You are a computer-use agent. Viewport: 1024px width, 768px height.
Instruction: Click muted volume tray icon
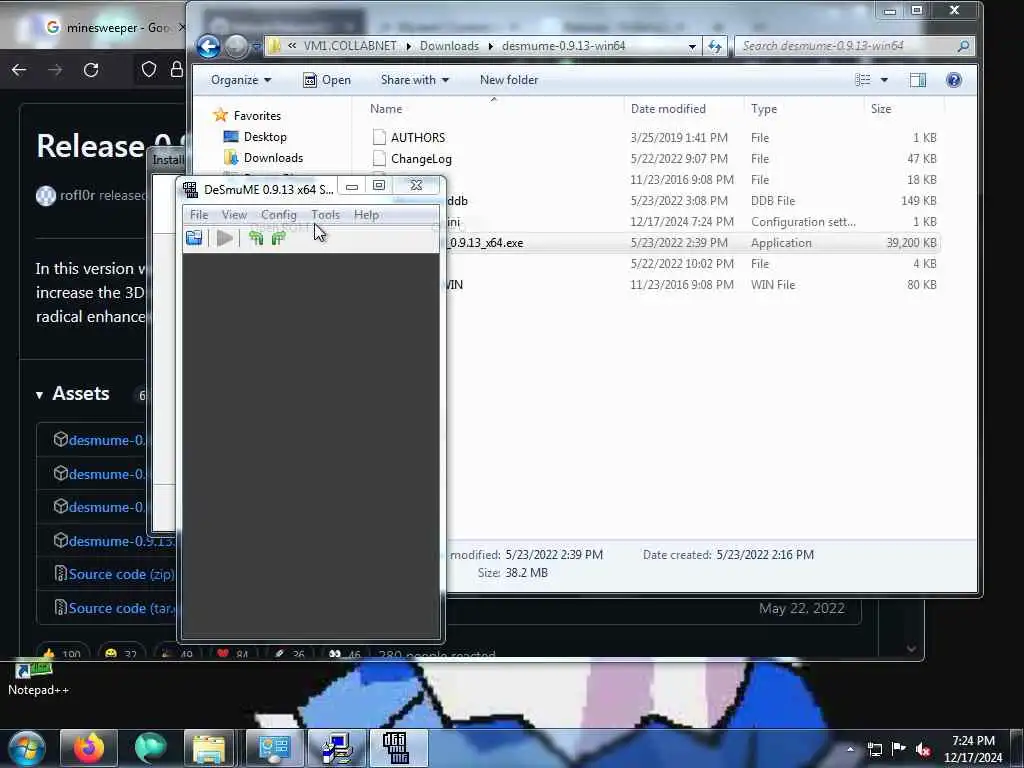click(x=923, y=749)
